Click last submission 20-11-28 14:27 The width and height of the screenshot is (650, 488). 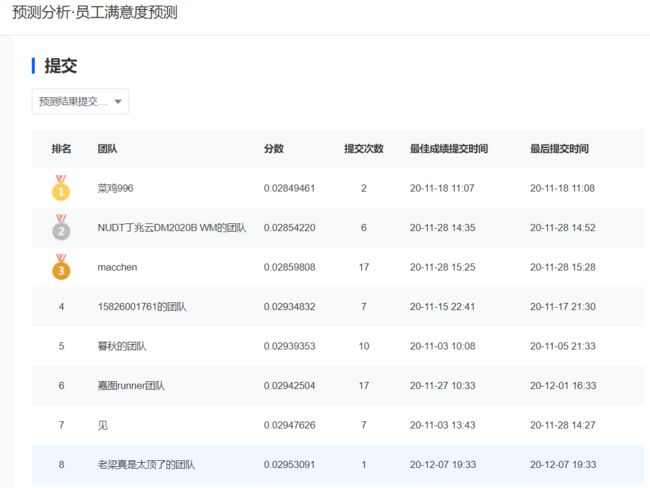point(563,425)
